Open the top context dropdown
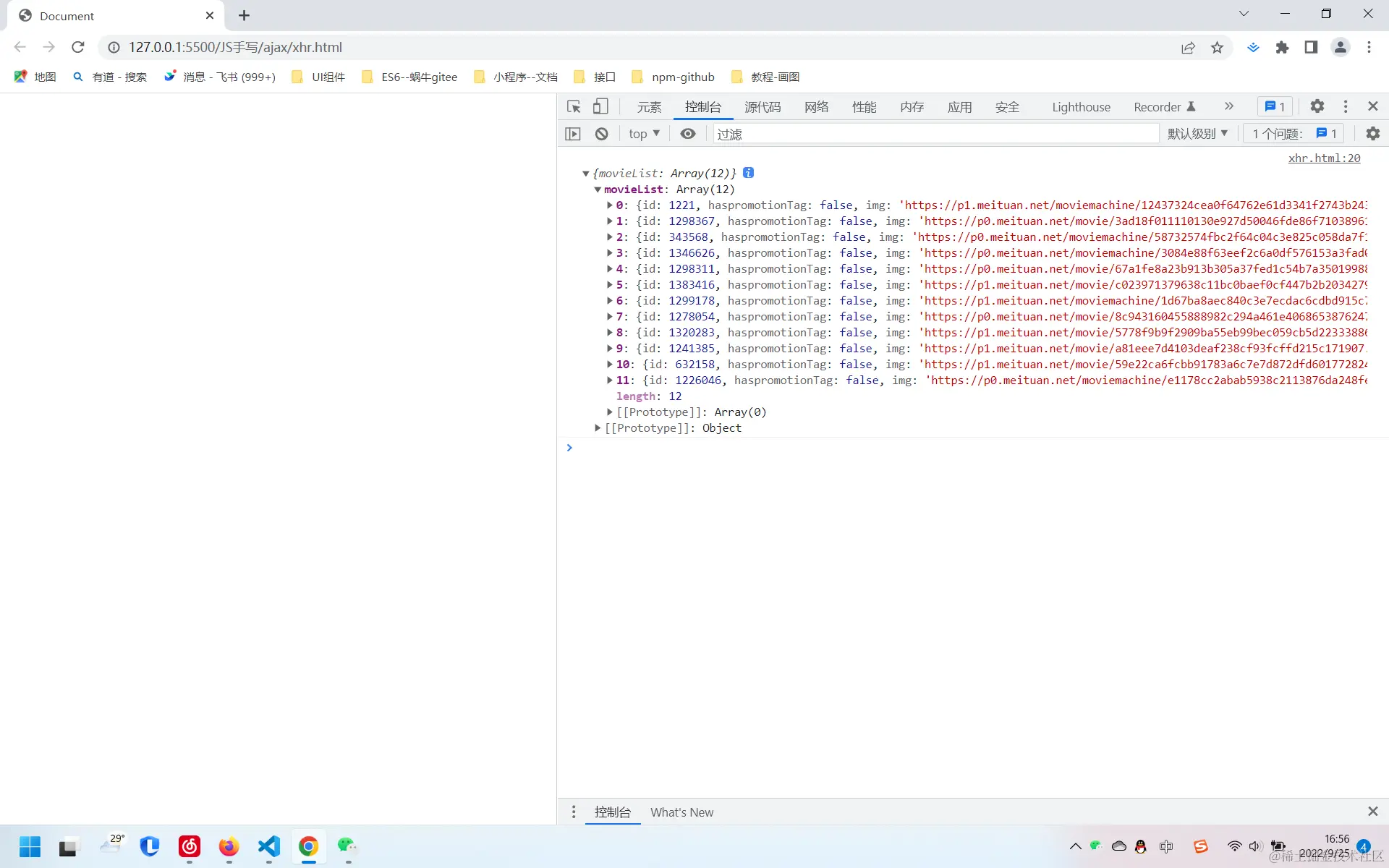Viewport: 1389px width, 868px height. pos(644,134)
